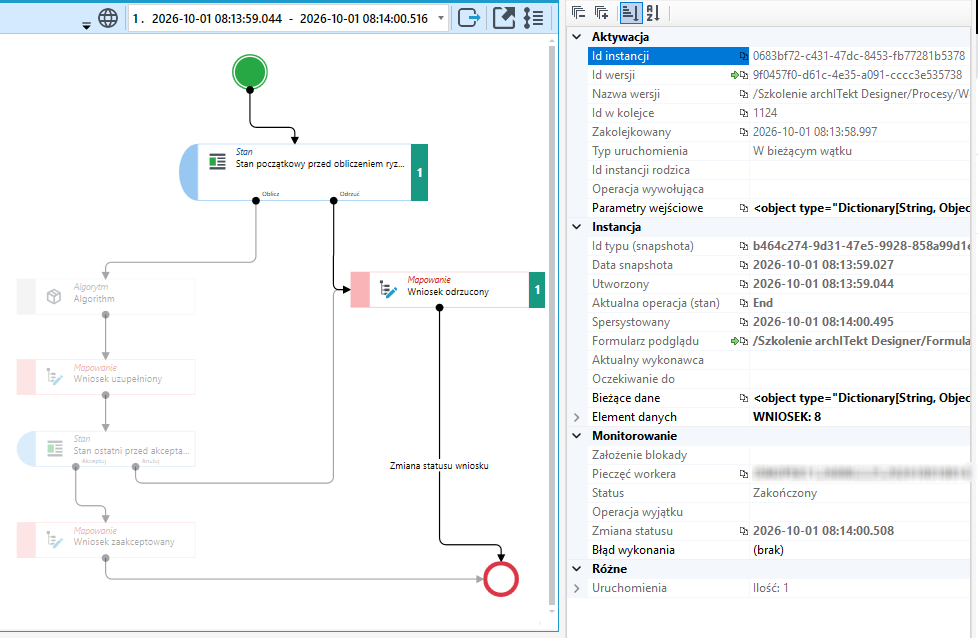Image resolution: width=978 pixels, height=638 pixels.
Task: Click the diagram's vertical scrollbar
Action: click(x=551, y=324)
